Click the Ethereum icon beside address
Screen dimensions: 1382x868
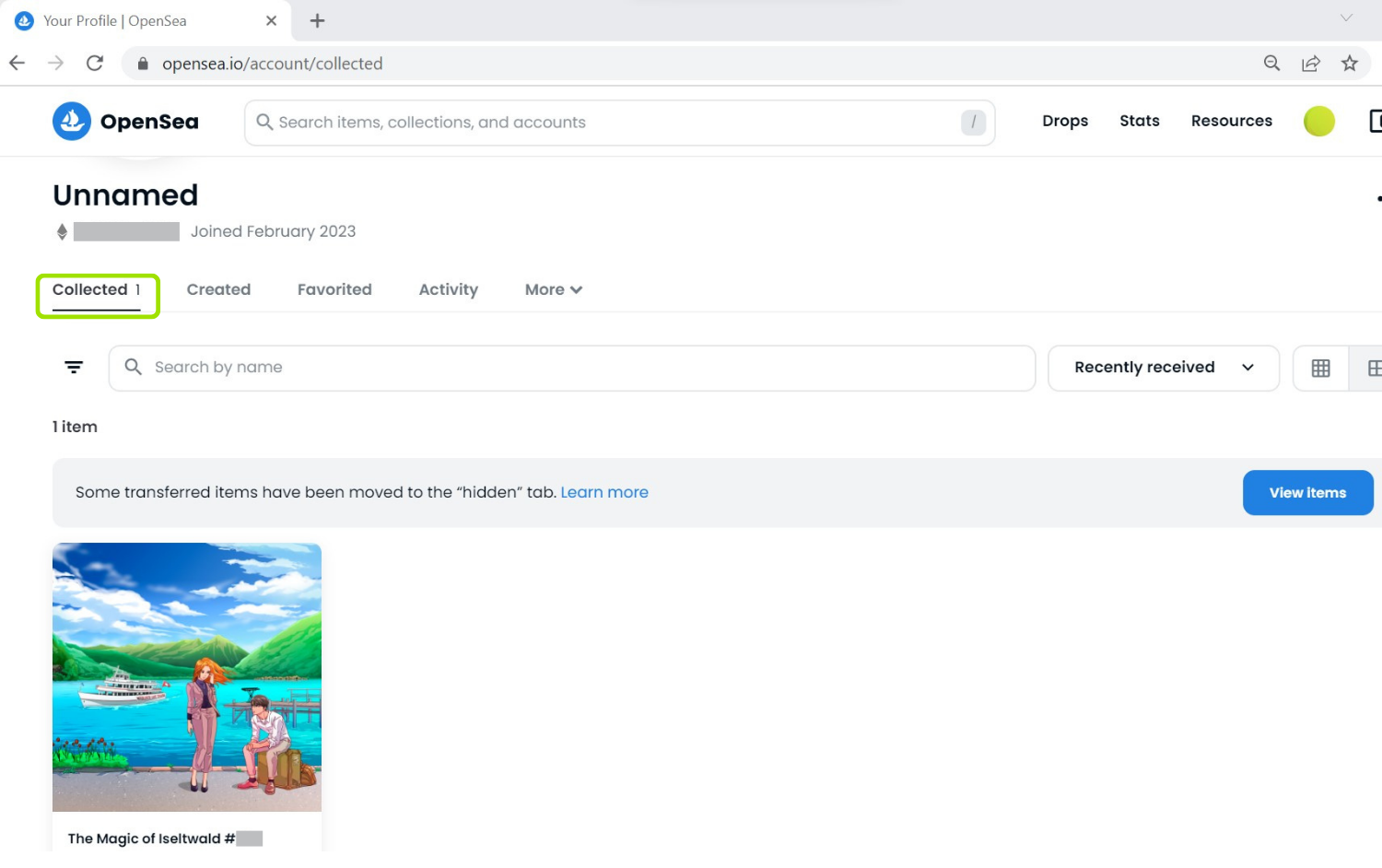(62, 231)
